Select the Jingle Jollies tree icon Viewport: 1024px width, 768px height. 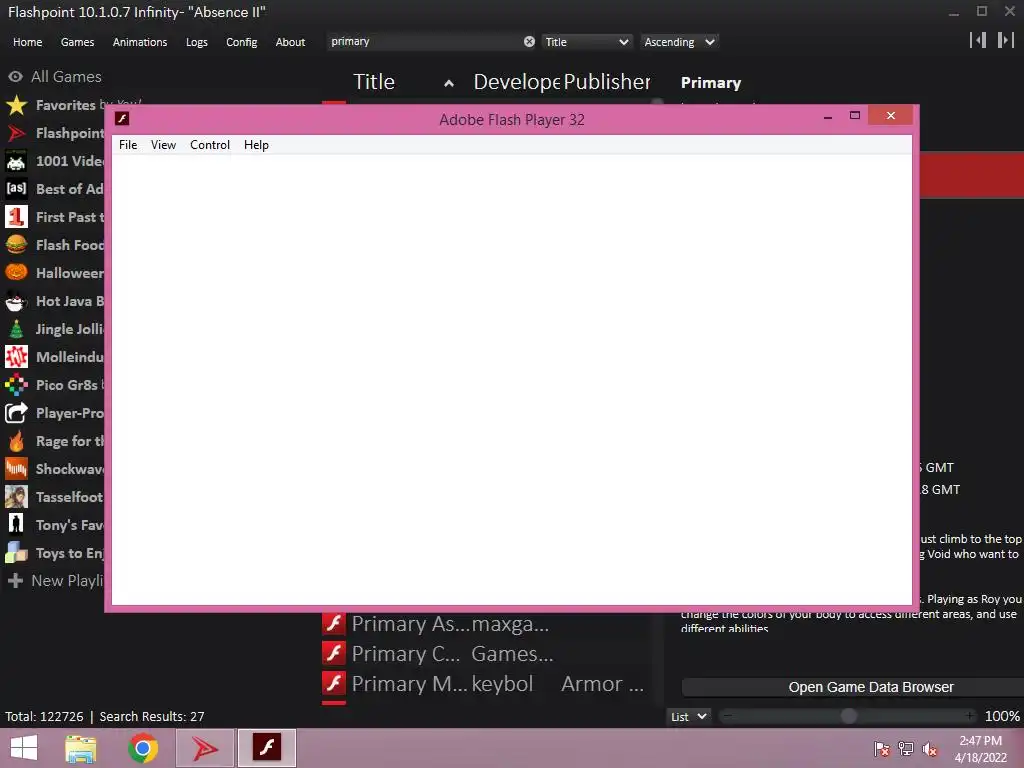point(16,329)
